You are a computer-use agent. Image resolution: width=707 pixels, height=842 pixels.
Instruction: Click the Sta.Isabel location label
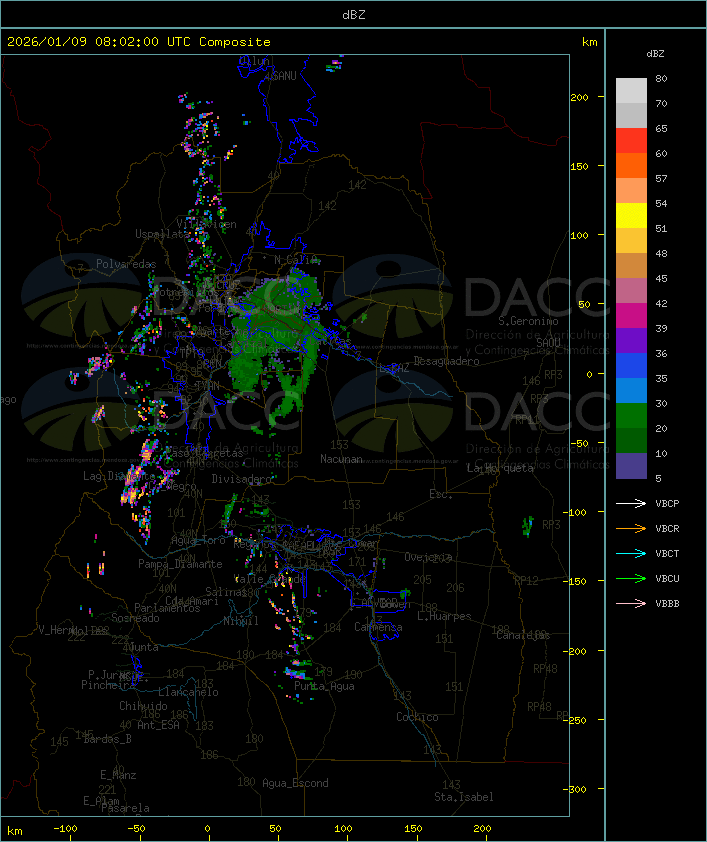pos(464,797)
